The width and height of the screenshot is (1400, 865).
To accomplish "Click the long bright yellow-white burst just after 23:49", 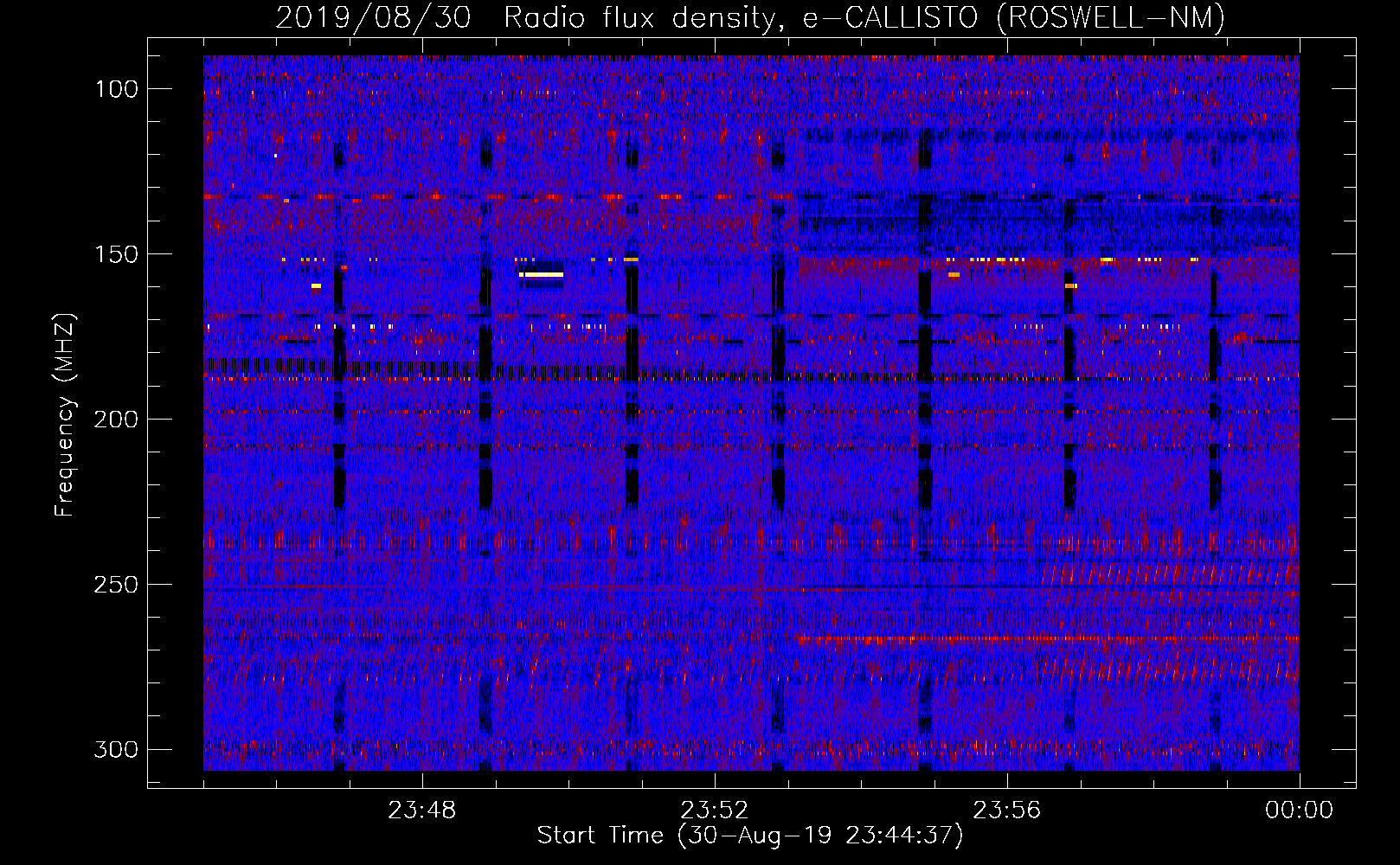I will click(543, 275).
